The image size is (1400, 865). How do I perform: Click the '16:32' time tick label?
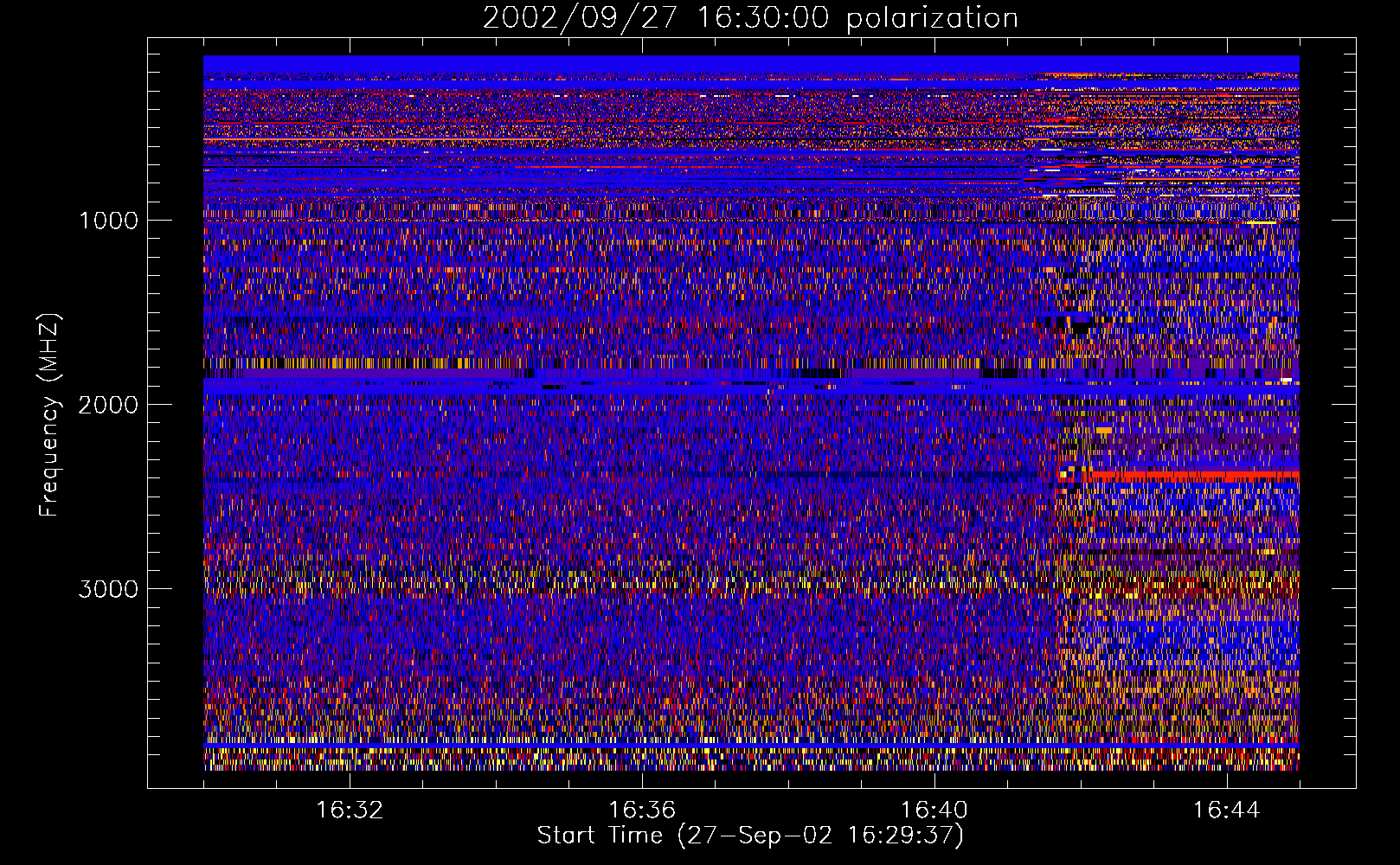point(350,811)
